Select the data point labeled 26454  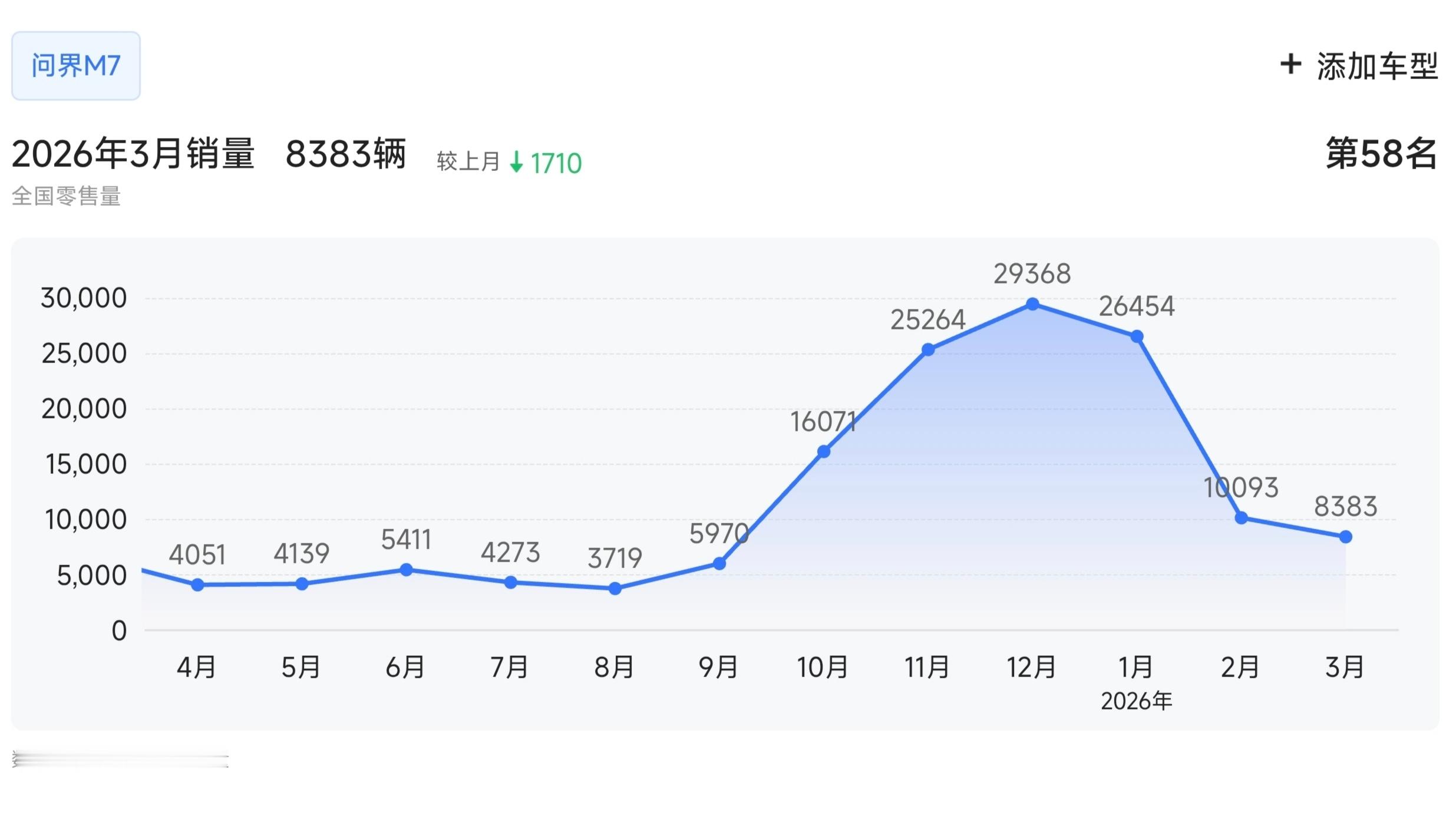[x=1137, y=336]
